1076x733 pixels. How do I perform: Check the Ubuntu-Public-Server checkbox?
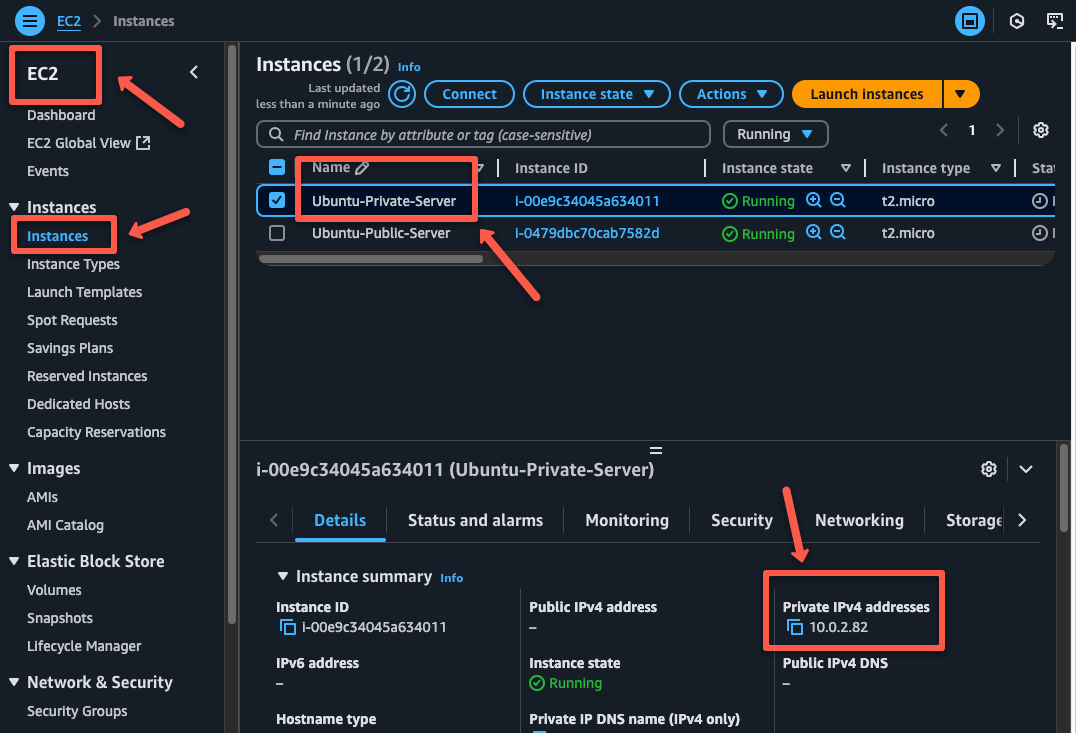(x=277, y=233)
